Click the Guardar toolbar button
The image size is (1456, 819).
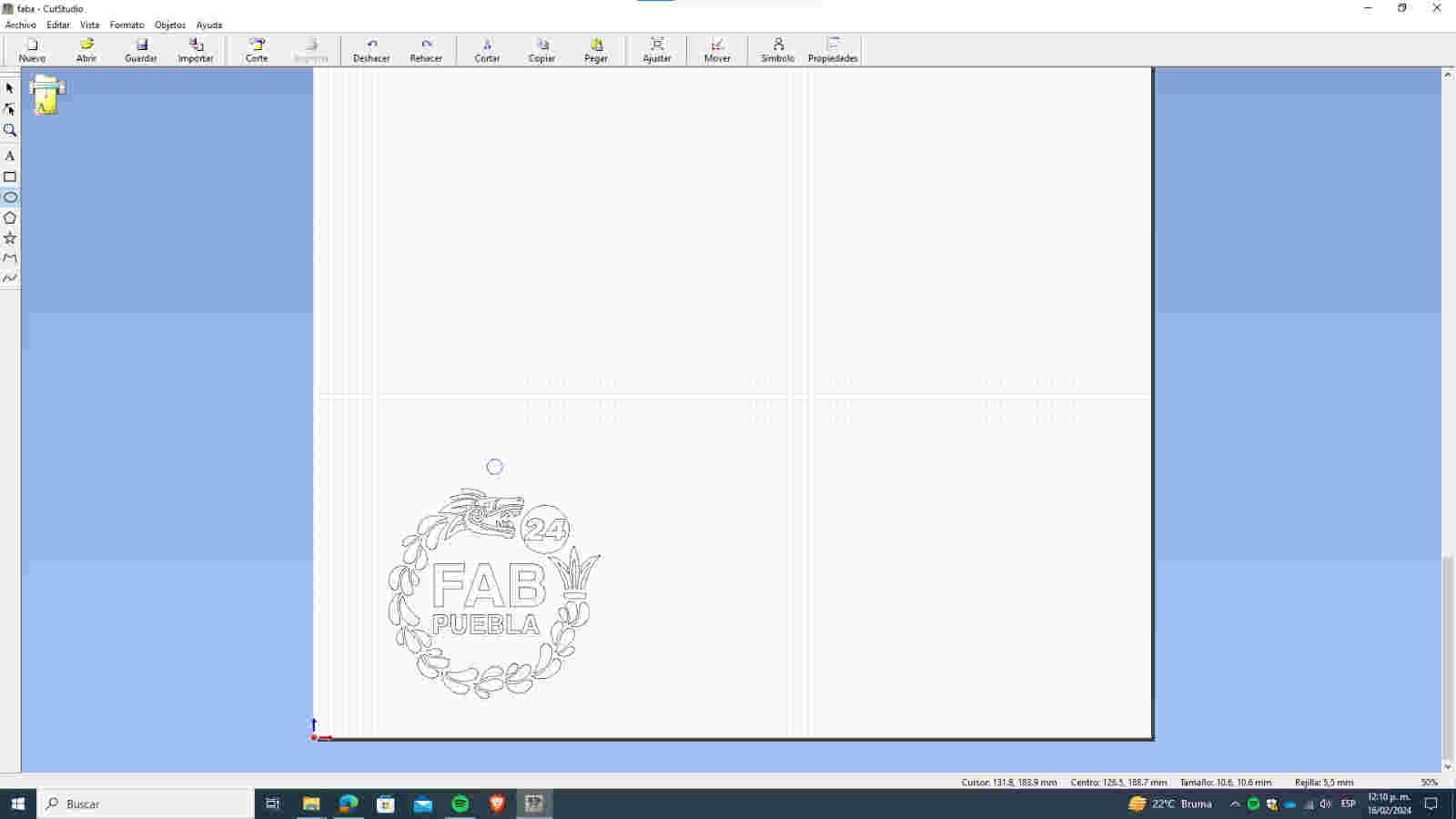tap(141, 50)
